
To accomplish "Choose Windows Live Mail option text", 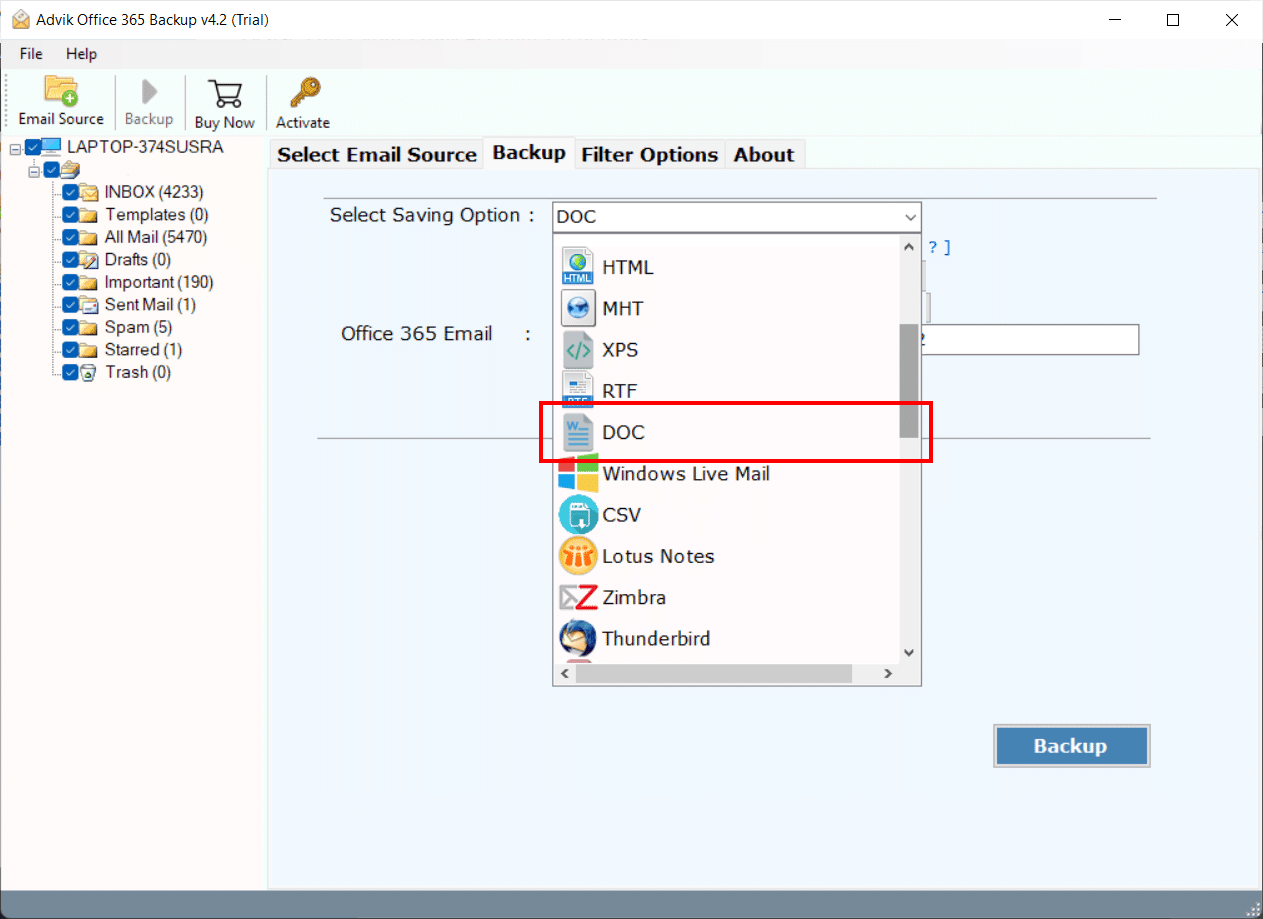I will coord(686,473).
